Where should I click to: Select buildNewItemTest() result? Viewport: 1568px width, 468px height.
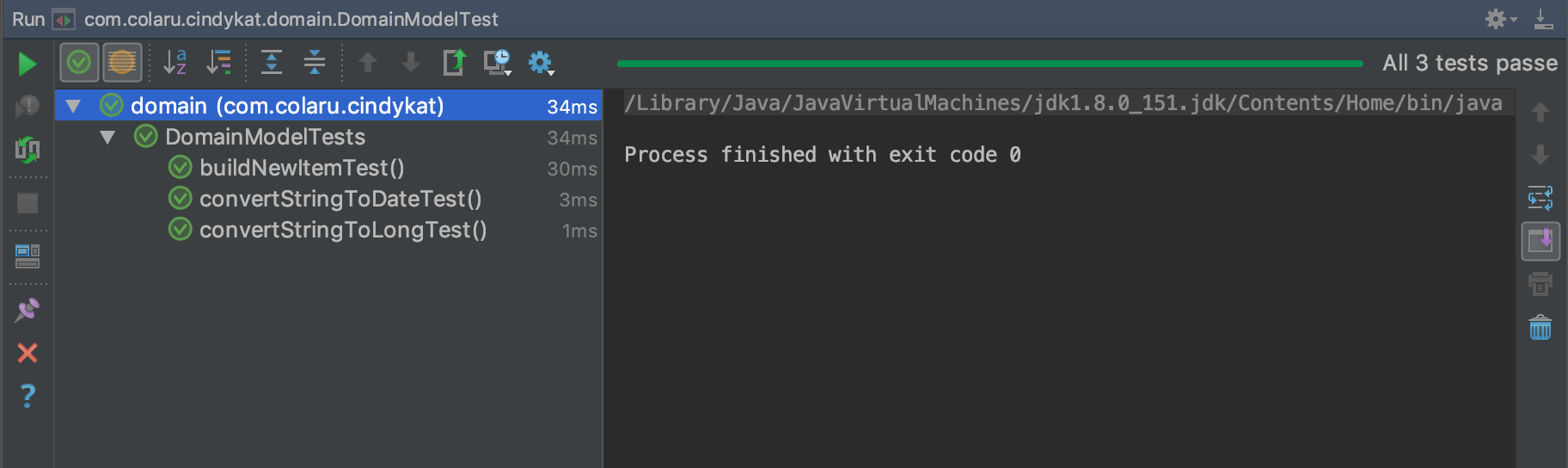tap(302, 168)
